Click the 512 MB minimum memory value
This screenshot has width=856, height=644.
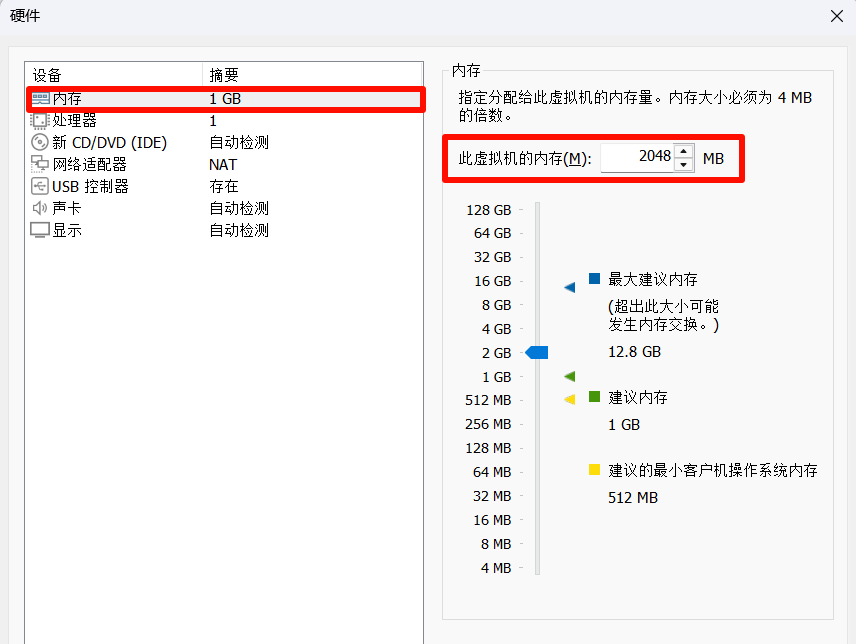tap(633, 498)
